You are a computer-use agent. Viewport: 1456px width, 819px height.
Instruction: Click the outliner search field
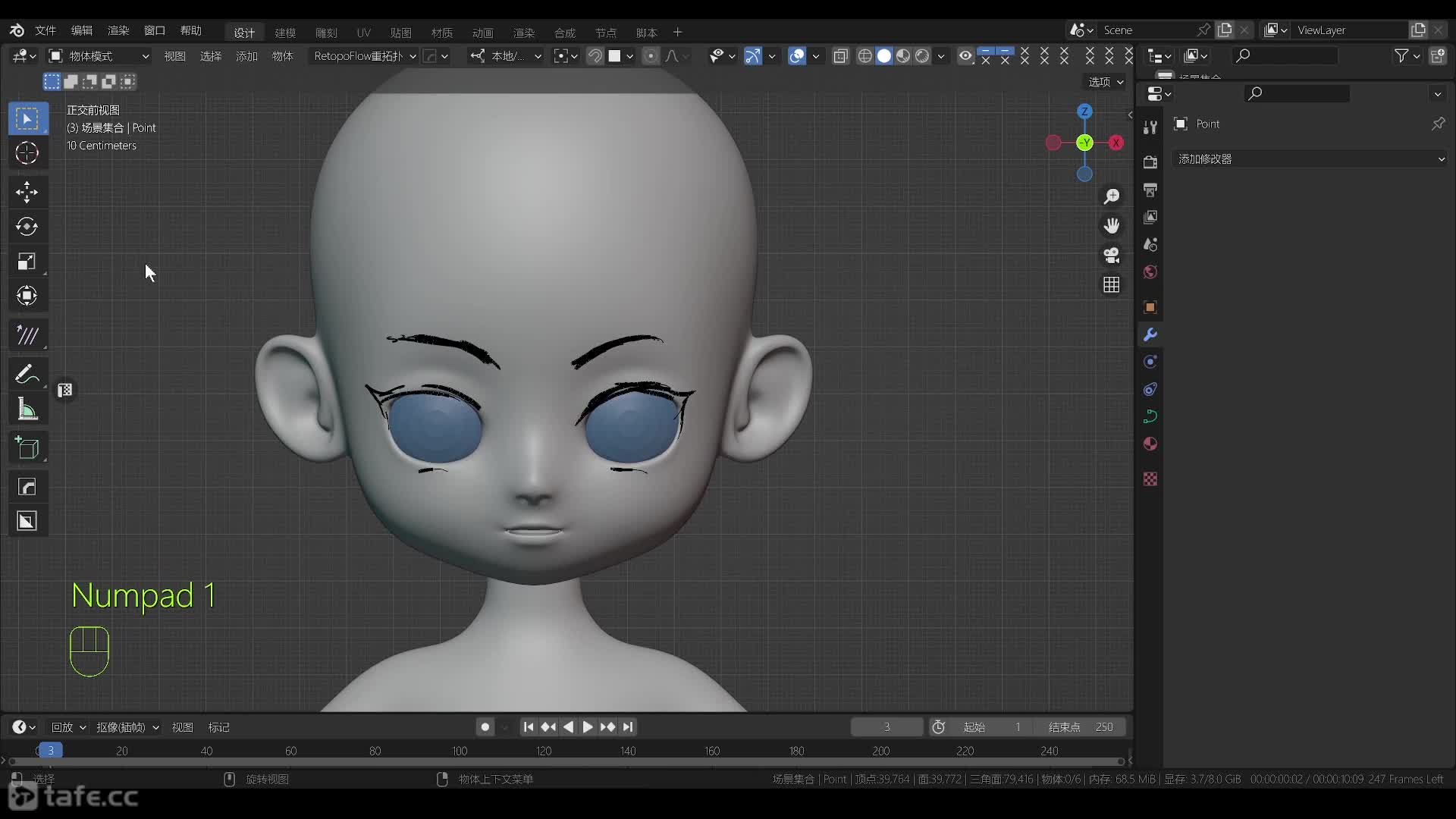[1284, 55]
